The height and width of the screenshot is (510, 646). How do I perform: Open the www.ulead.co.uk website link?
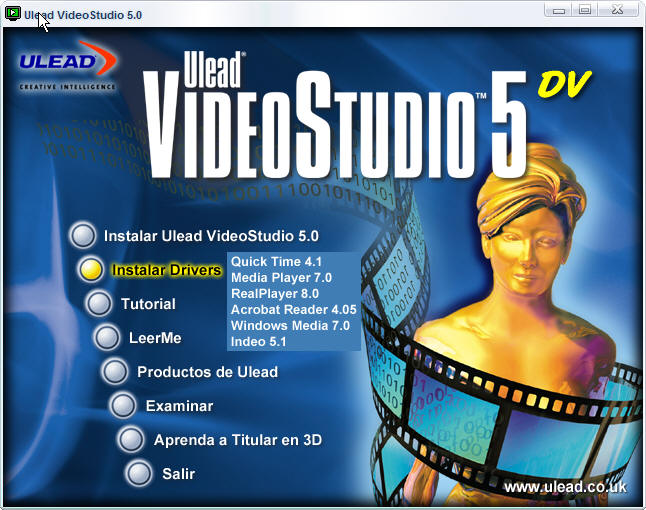click(565, 487)
